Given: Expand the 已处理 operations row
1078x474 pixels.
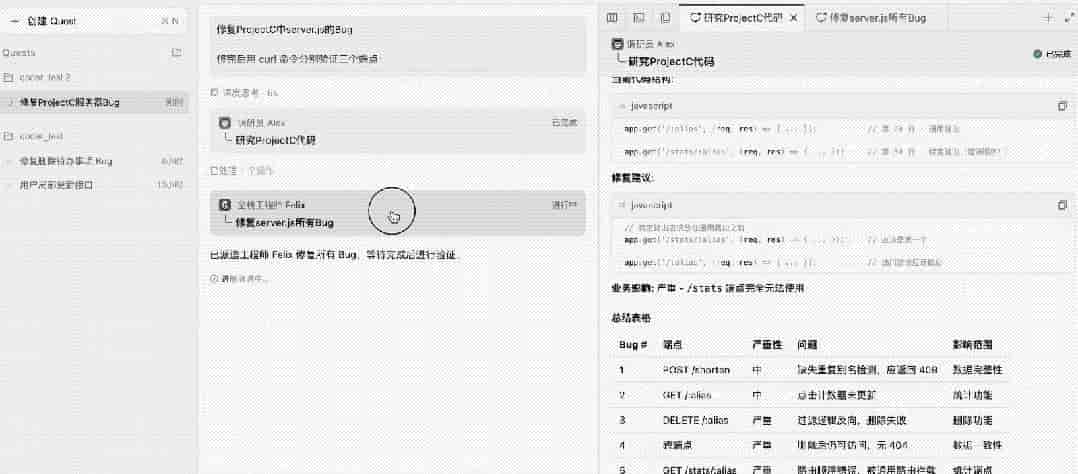Looking at the screenshot, I should [x=243, y=170].
